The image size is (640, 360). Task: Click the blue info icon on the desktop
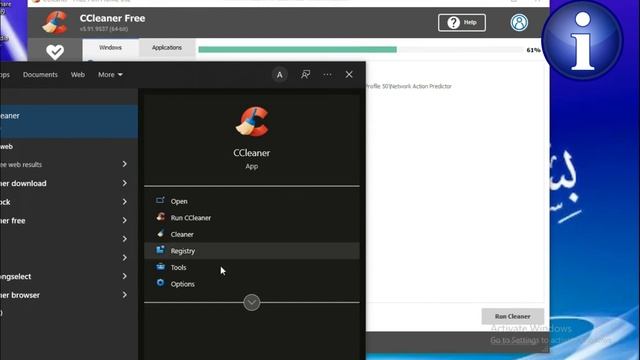pos(582,40)
